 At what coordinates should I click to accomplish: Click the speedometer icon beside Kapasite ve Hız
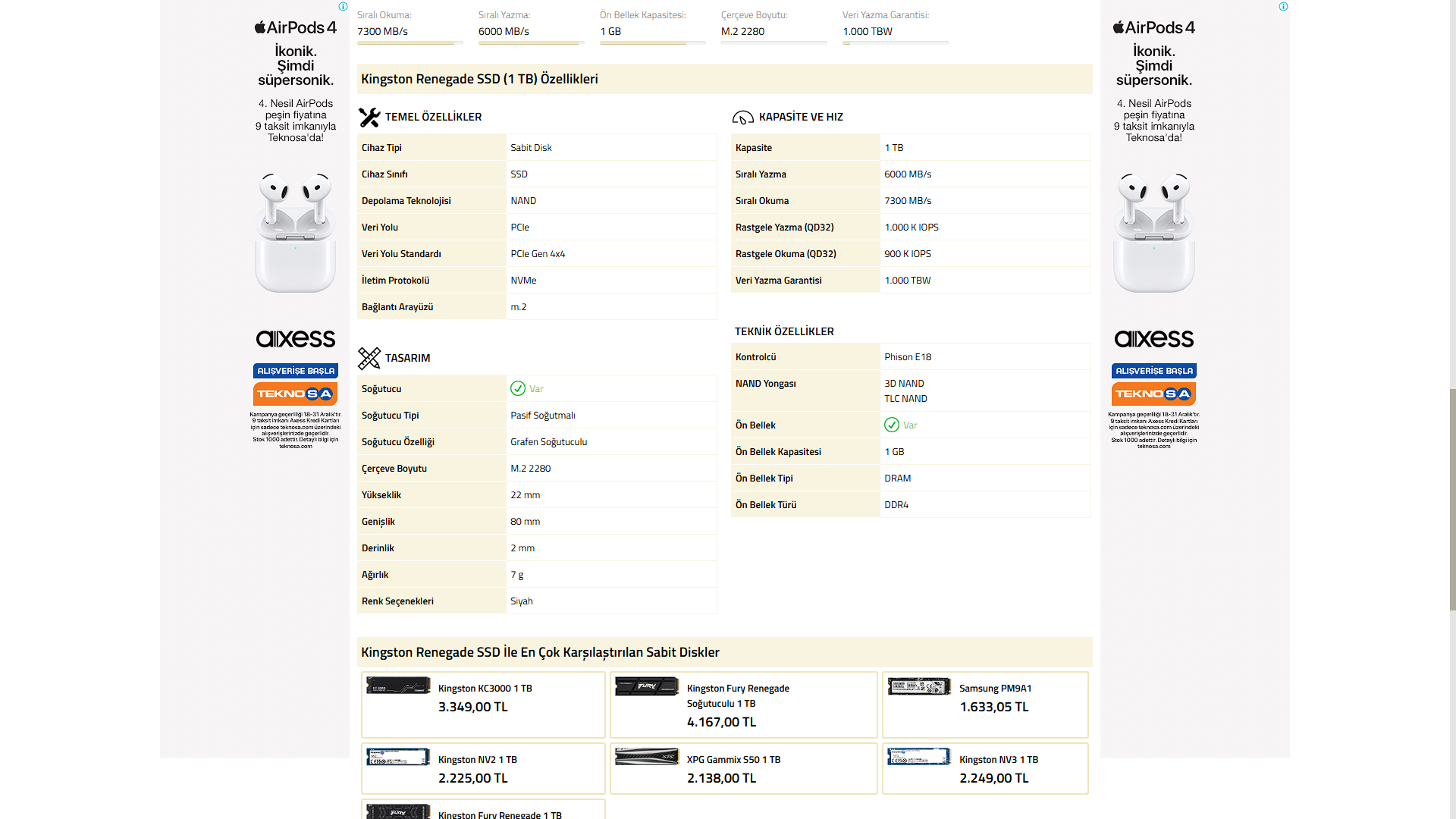742,117
